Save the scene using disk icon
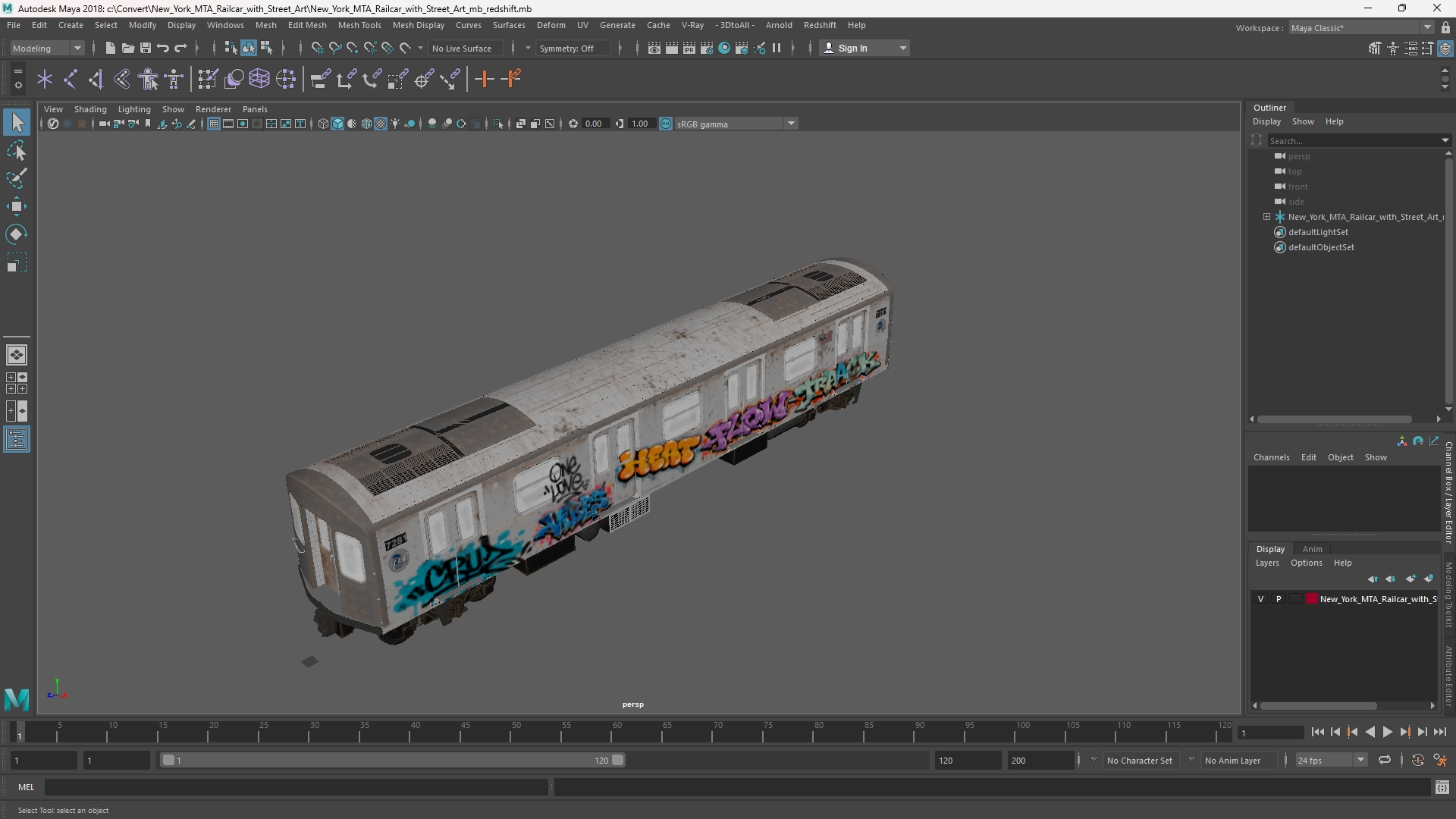The width and height of the screenshot is (1456, 819). click(x=145, y=48)
